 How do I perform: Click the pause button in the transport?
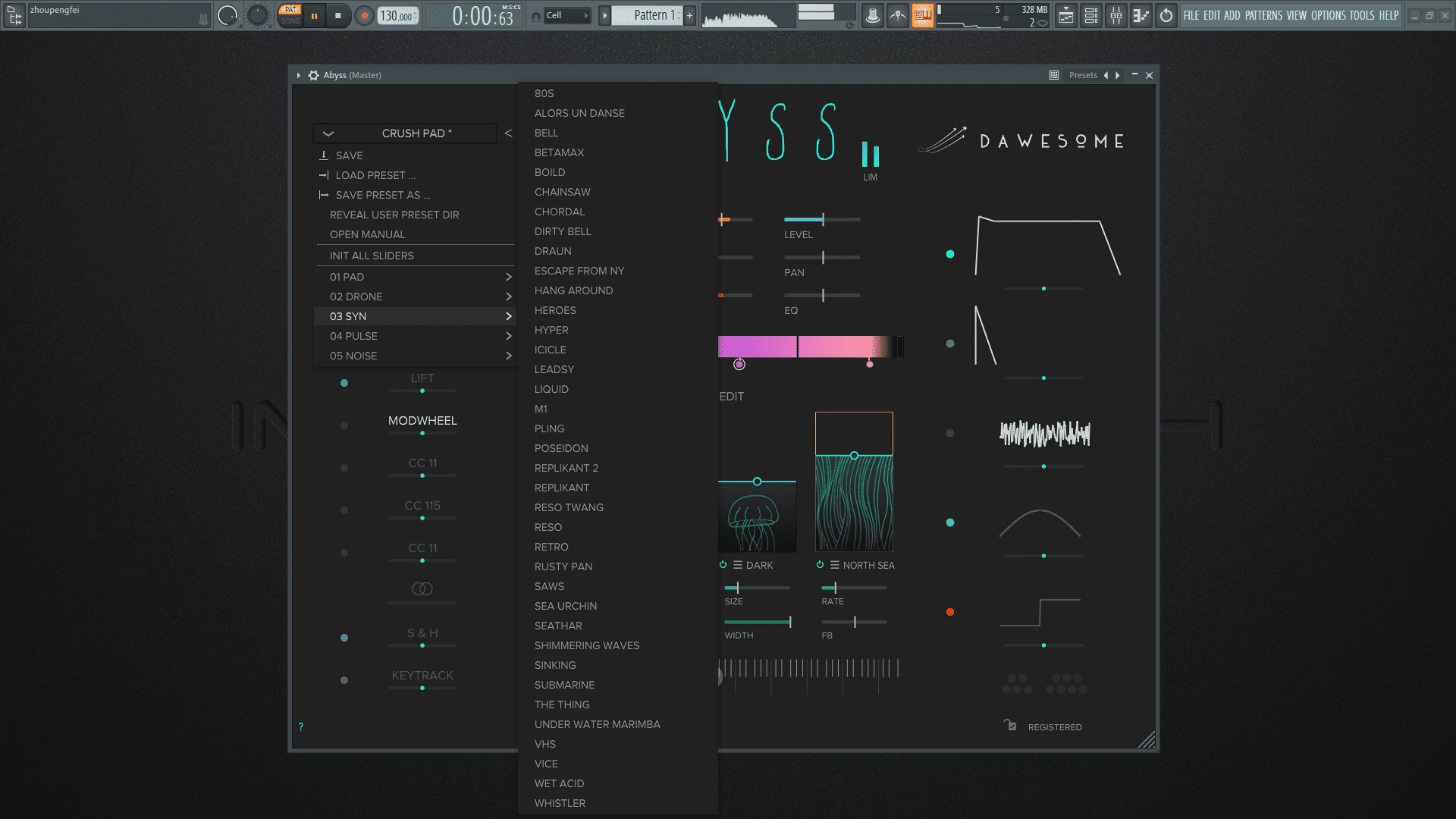click(314, 15)
